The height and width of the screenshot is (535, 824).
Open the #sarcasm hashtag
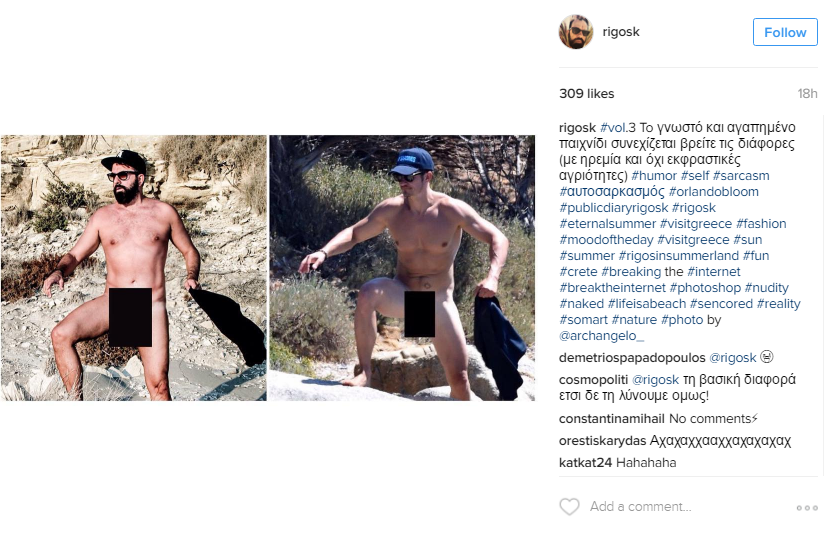coord(741,176)
